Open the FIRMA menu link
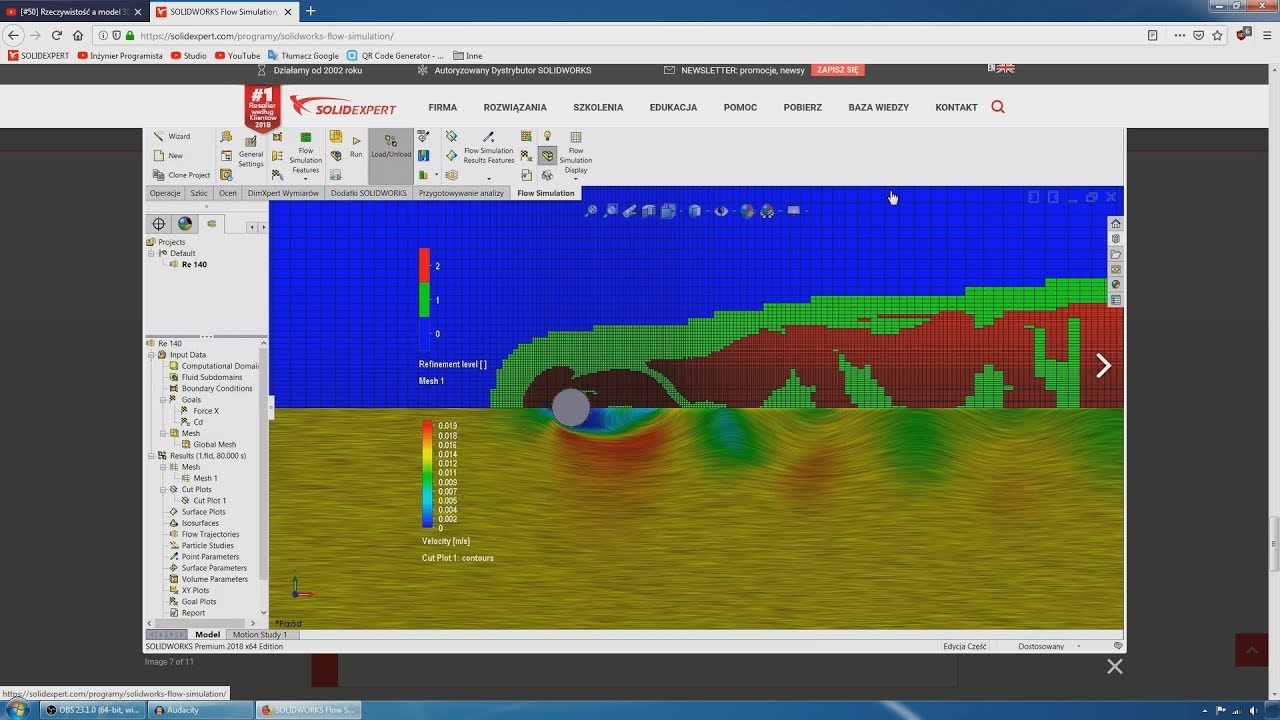Image resolution: width=1280 pixels, height=720 pixels. click(x=443, y=107)
